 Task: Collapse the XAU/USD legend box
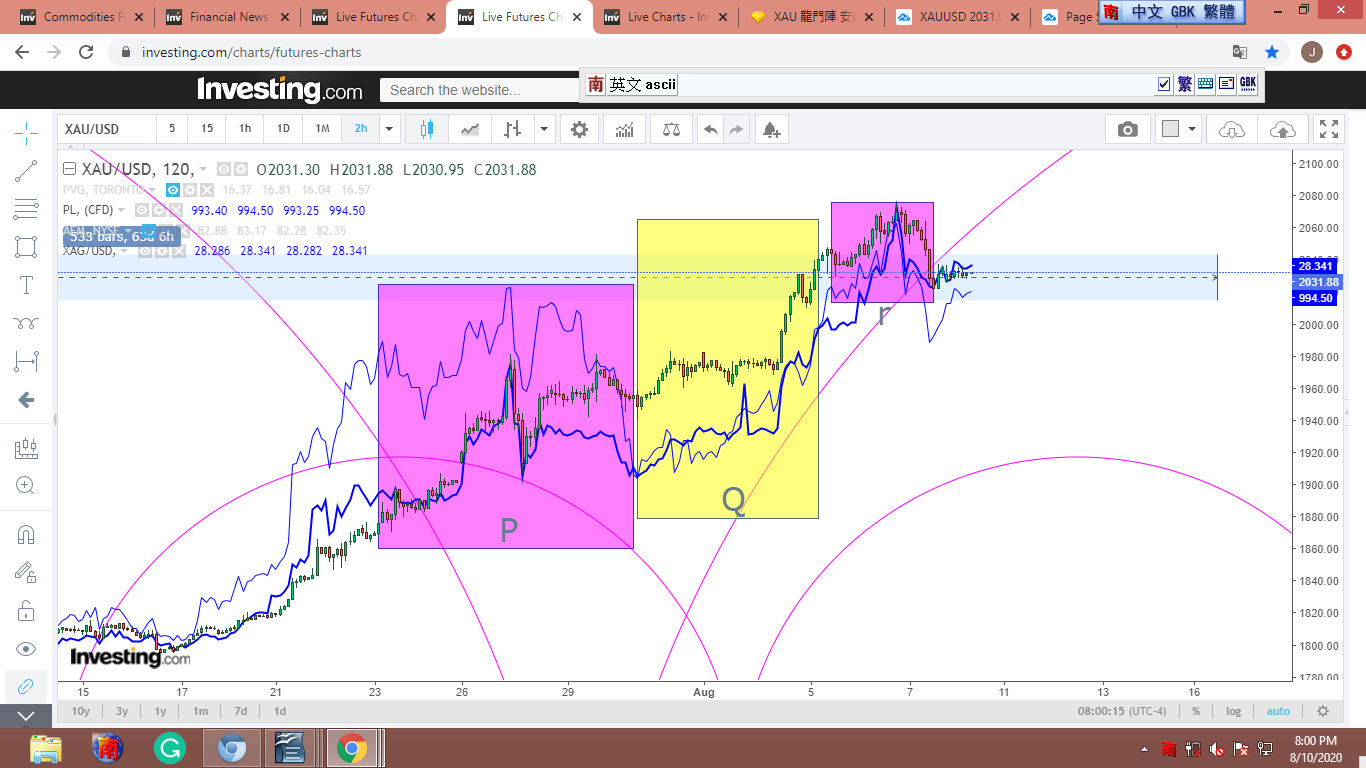69,170
